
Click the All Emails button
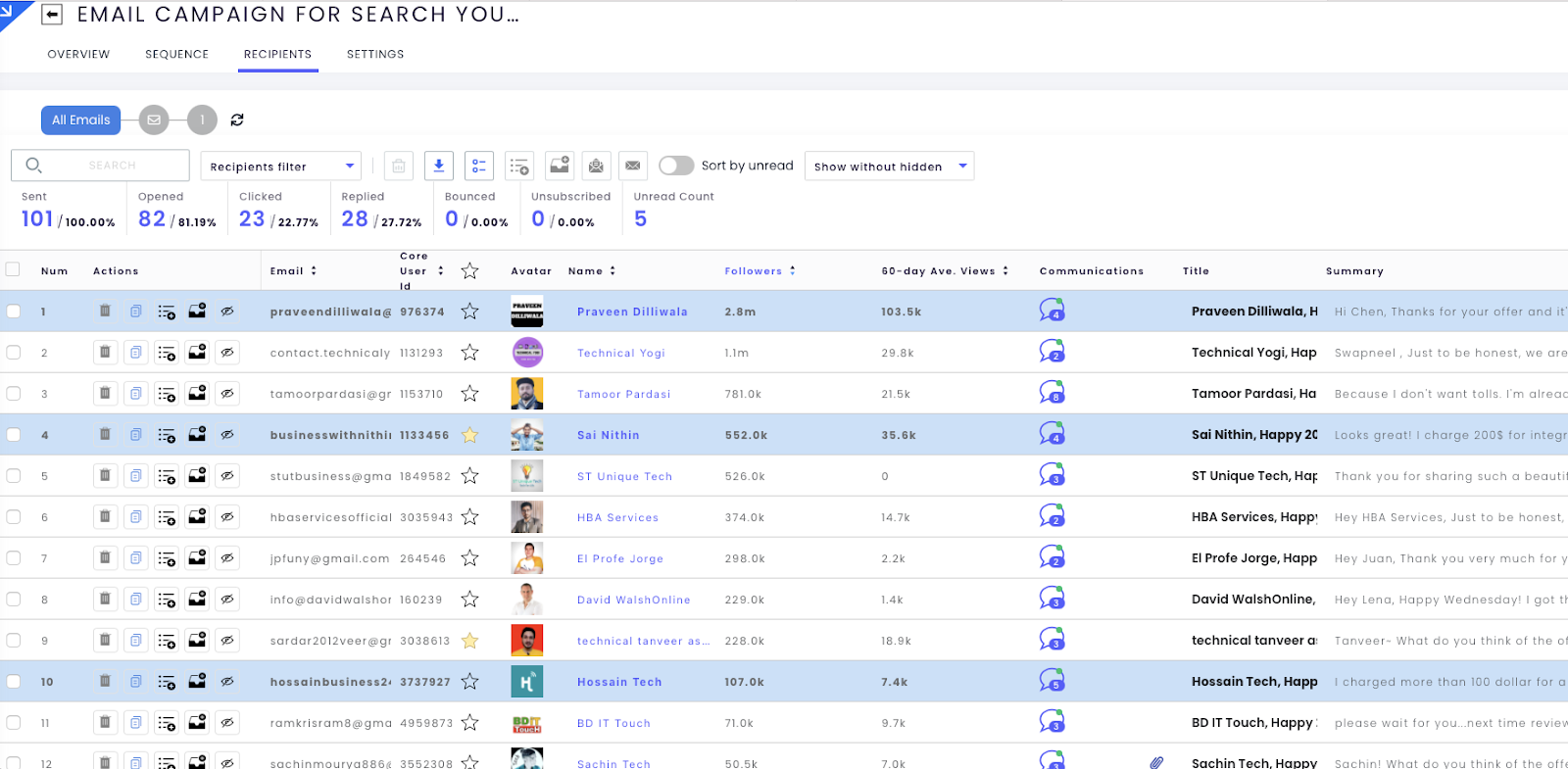pyautogui.click(x=80, y=120)
